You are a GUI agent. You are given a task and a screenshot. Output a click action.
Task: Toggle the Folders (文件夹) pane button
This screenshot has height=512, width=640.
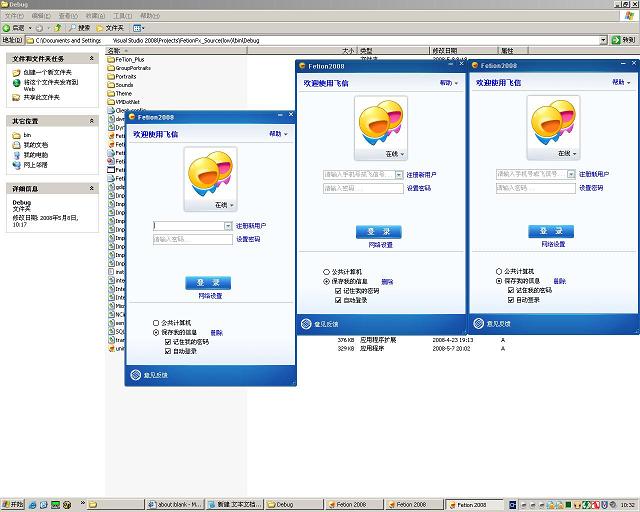(x=110, y=28)
